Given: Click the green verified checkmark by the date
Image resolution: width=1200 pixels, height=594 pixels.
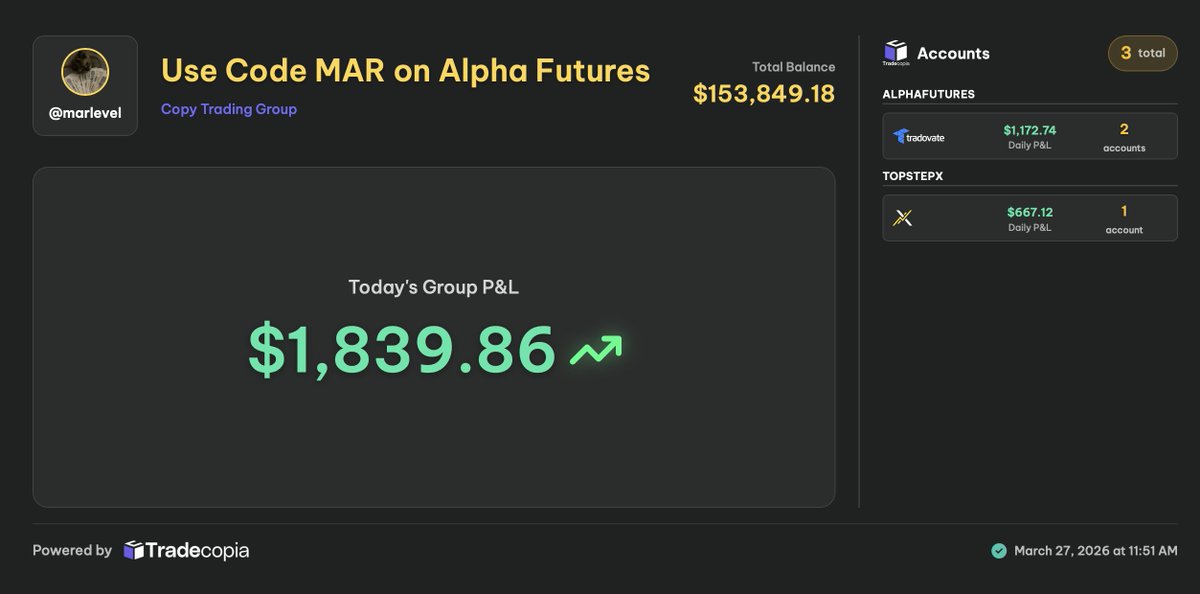Looking at the screenshot, I should (998, 551).
